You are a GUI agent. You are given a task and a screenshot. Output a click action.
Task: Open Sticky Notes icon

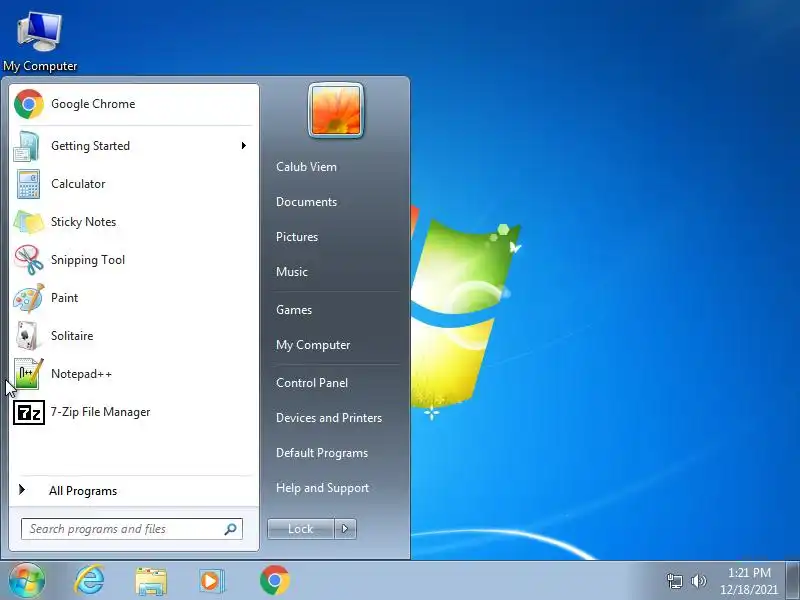[29, 222]
